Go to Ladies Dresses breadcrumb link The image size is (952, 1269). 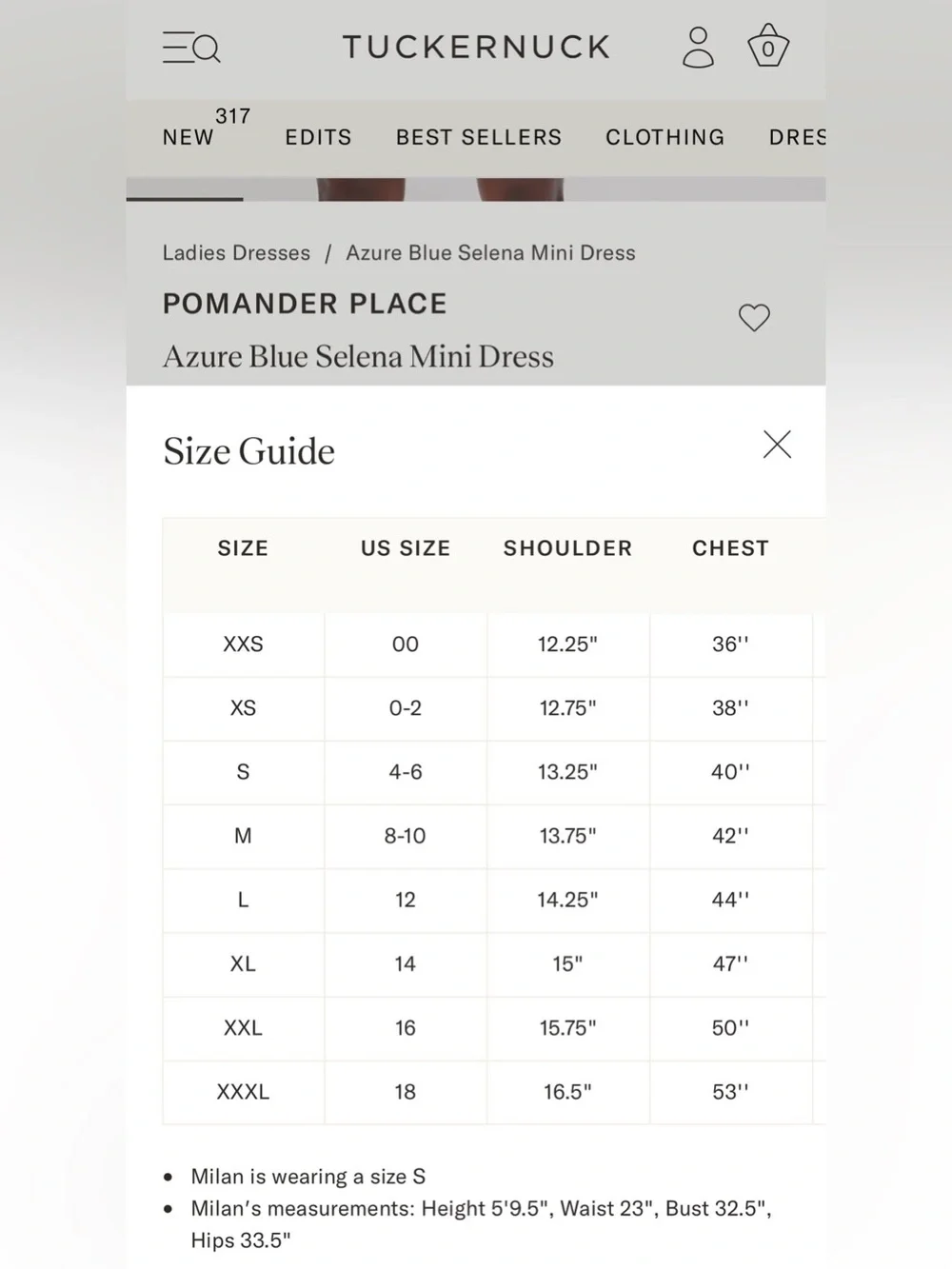coord(236,252)
